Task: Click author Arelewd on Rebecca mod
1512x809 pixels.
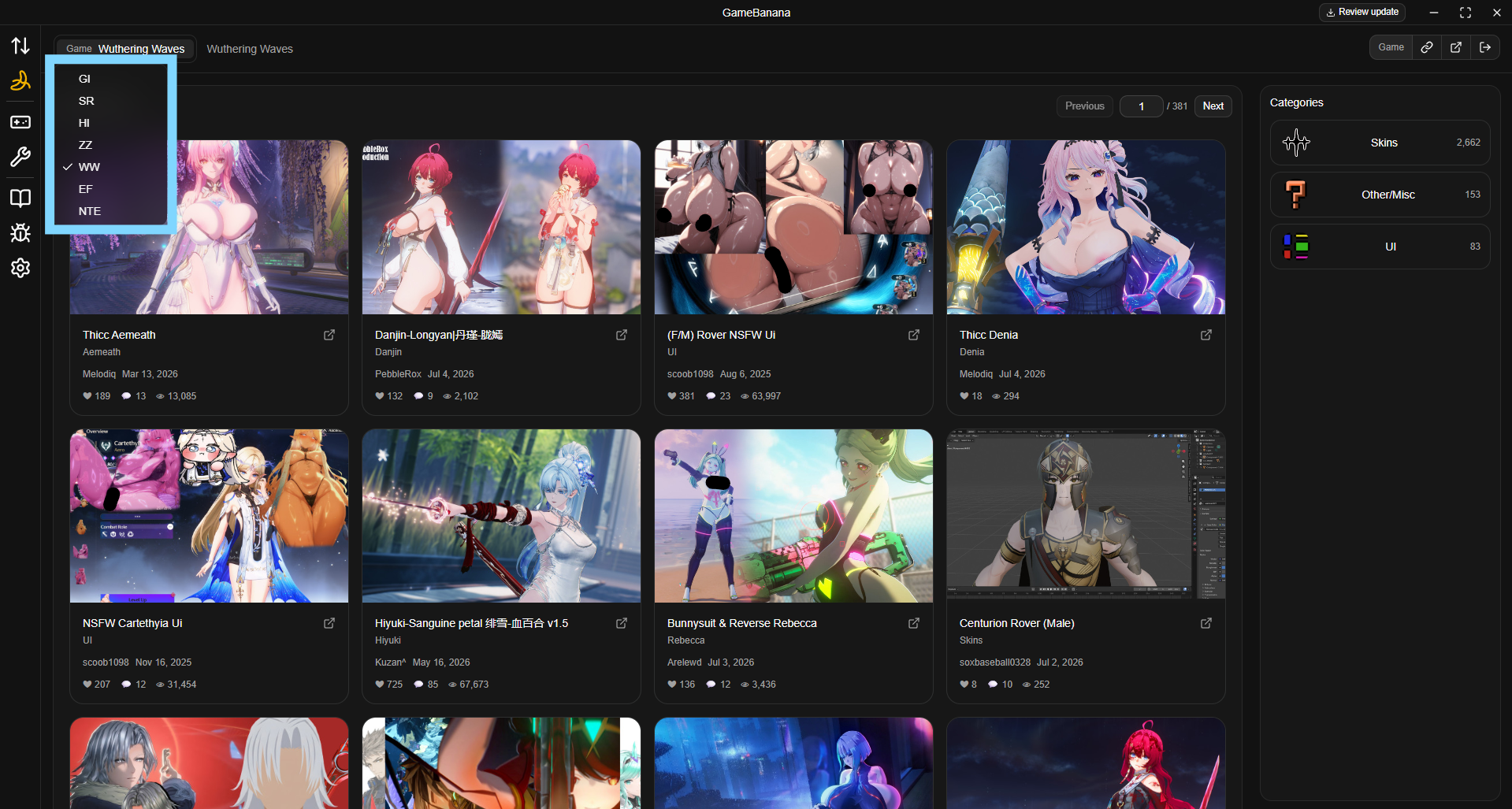Action: click(684, 662)
